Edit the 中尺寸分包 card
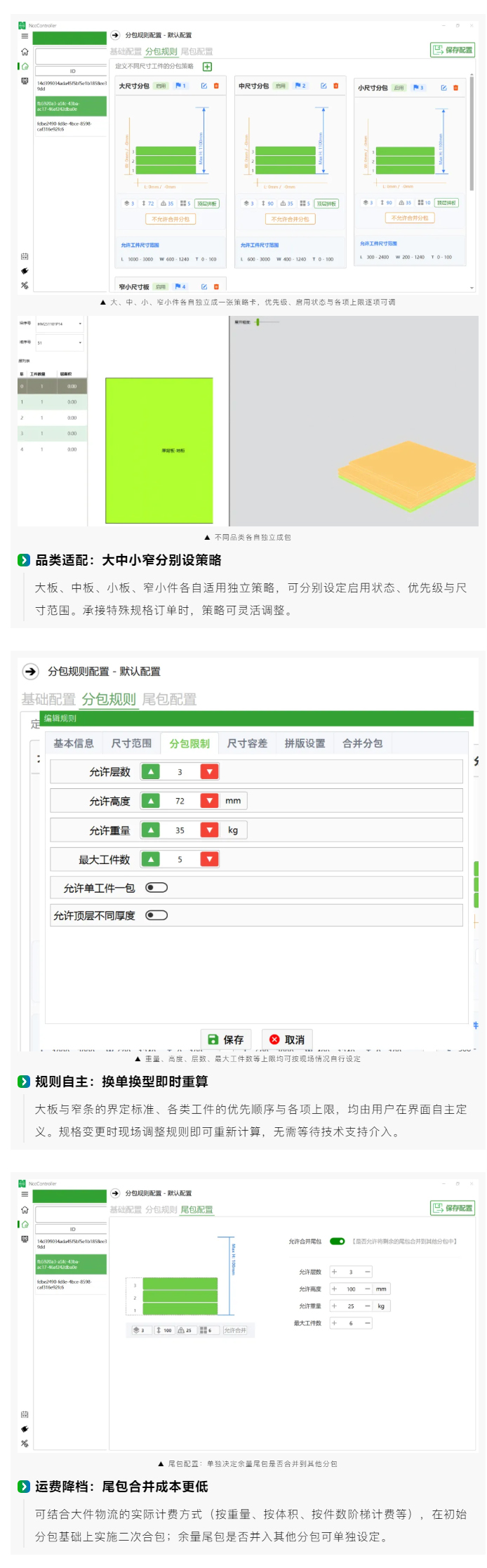Image resolution: width=487 pixels, height=1568 pixels. [x=323, y=86]
